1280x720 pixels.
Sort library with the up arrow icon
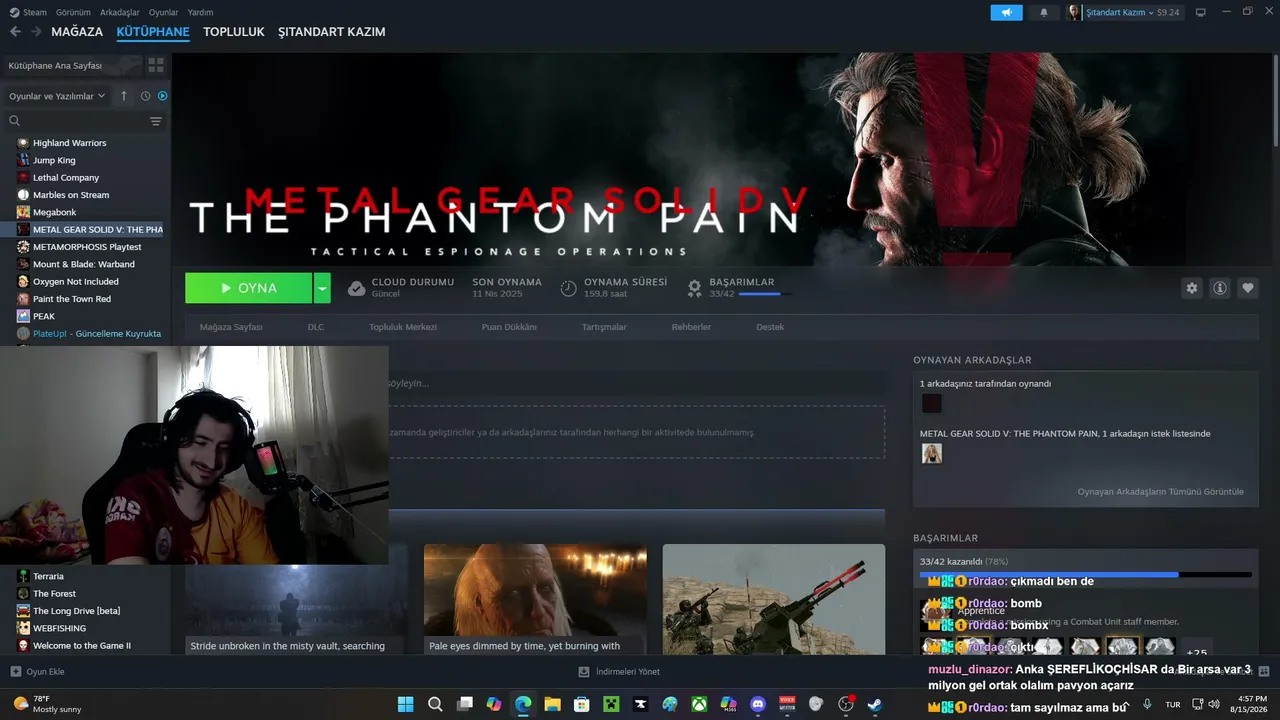pos(124,96)
